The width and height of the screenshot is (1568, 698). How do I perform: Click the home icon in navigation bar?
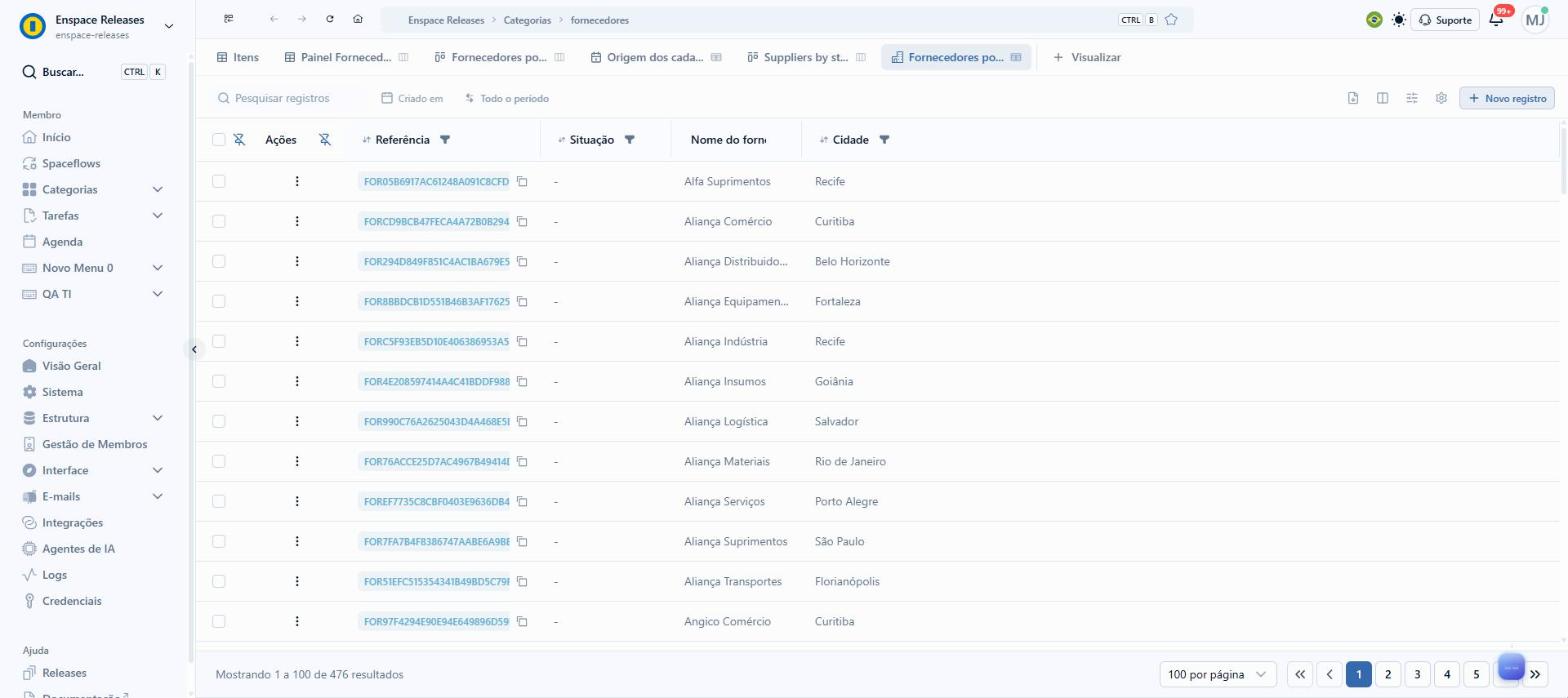point(358,19)
